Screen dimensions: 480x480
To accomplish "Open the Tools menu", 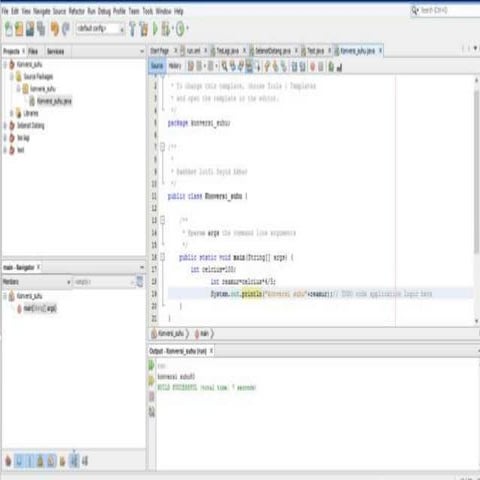I will [148, 11].
